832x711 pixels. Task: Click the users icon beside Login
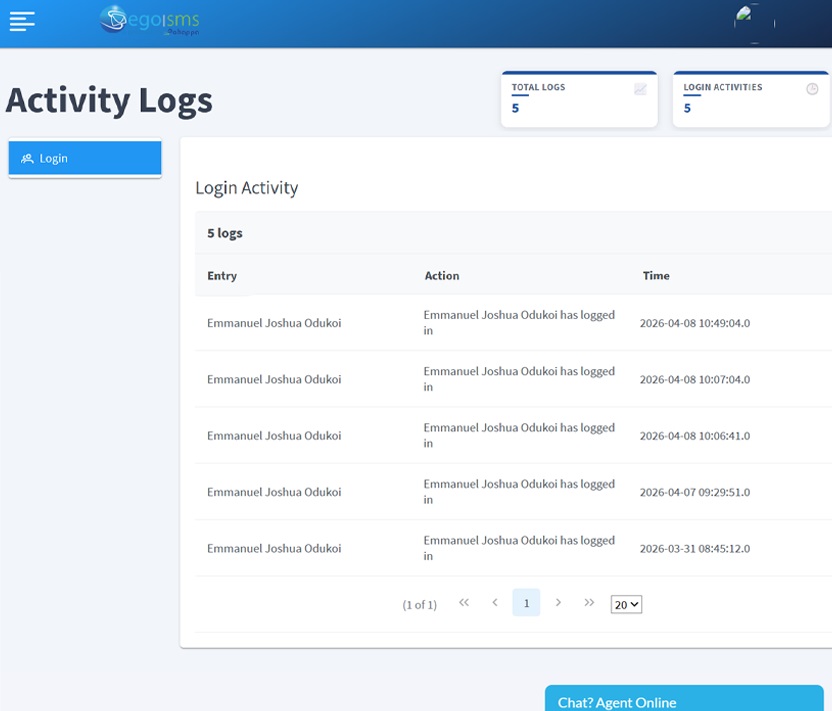(27, 158)
